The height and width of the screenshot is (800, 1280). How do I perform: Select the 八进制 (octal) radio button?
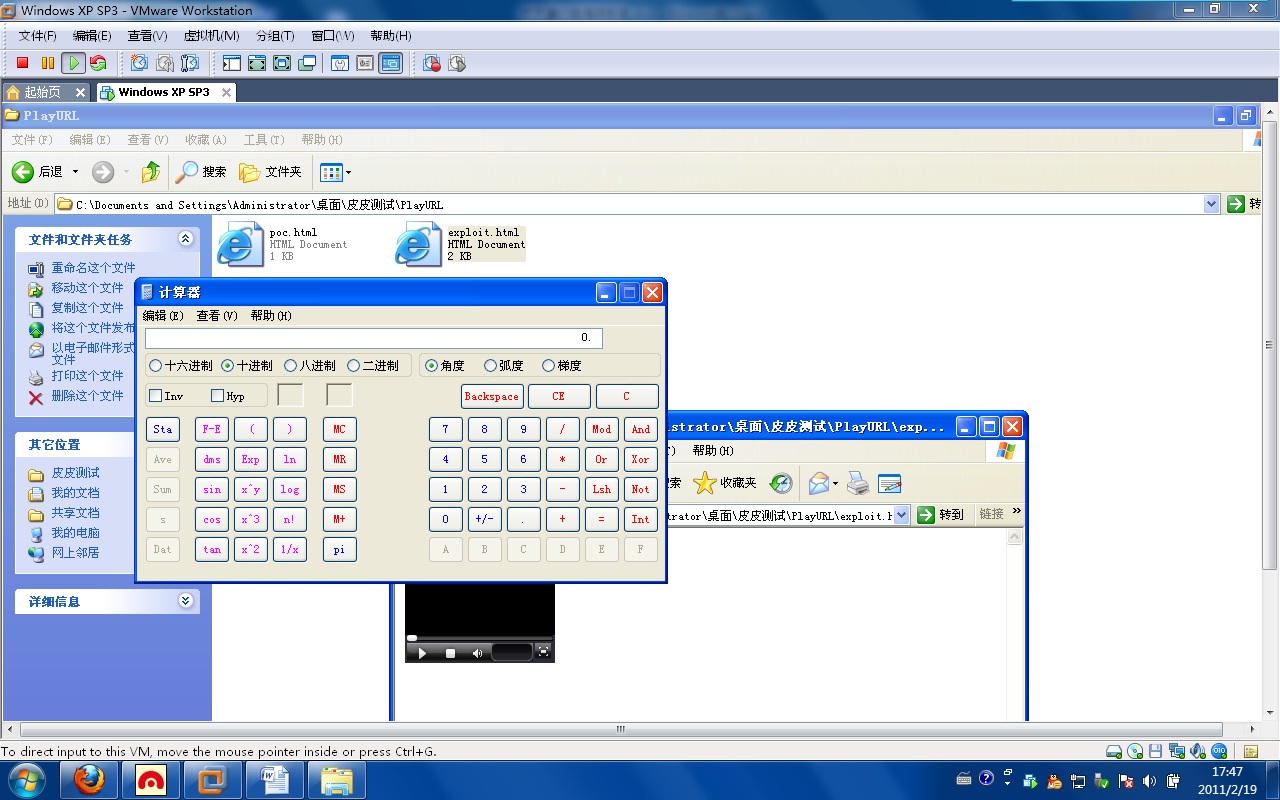coord(290,366)
